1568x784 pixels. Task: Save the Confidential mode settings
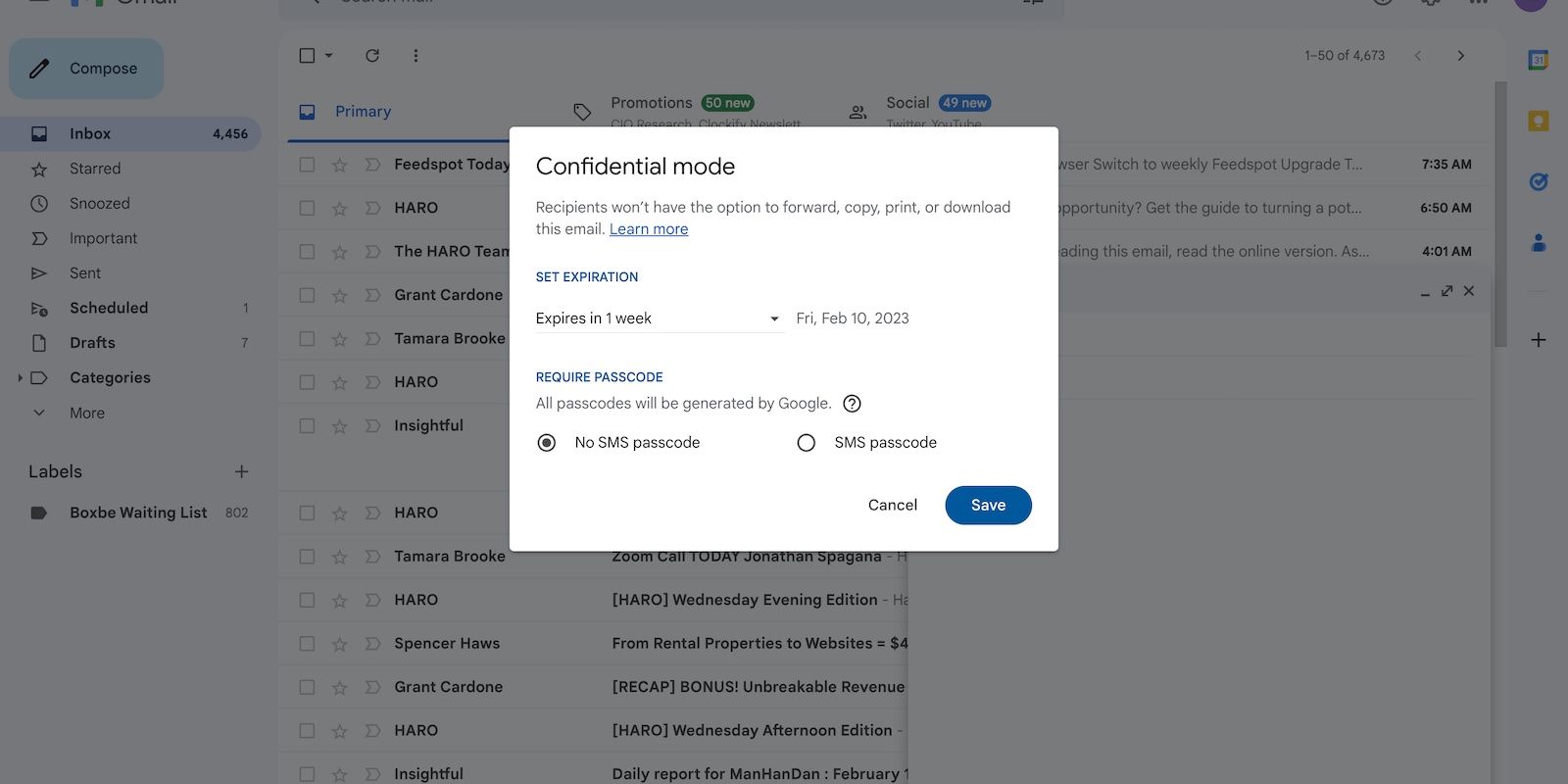coord(988,506)
